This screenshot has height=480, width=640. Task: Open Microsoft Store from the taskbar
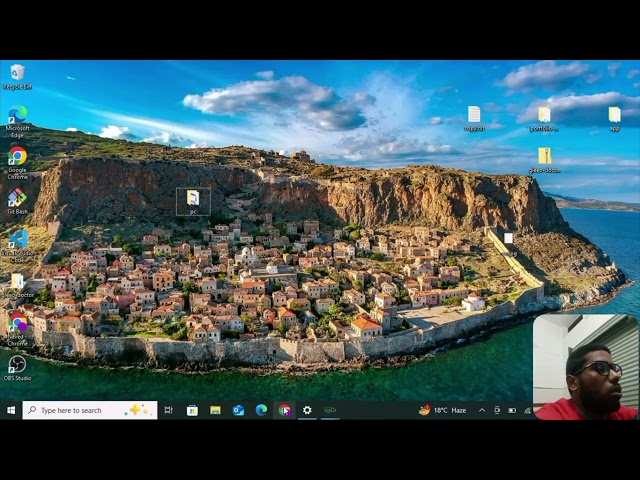click(x=192, y=410)
